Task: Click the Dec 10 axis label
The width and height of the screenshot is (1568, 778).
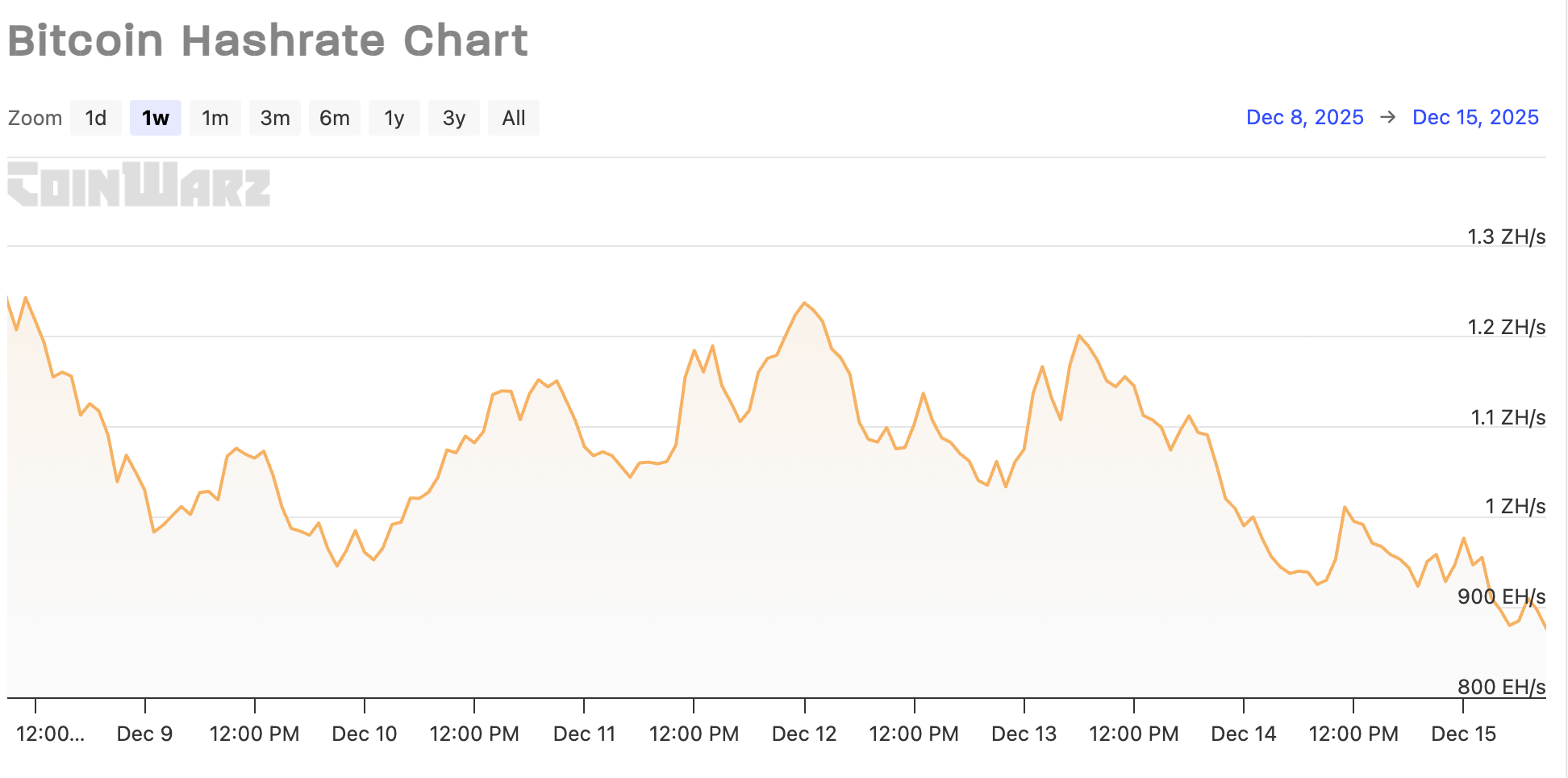Action: (365, 734)
